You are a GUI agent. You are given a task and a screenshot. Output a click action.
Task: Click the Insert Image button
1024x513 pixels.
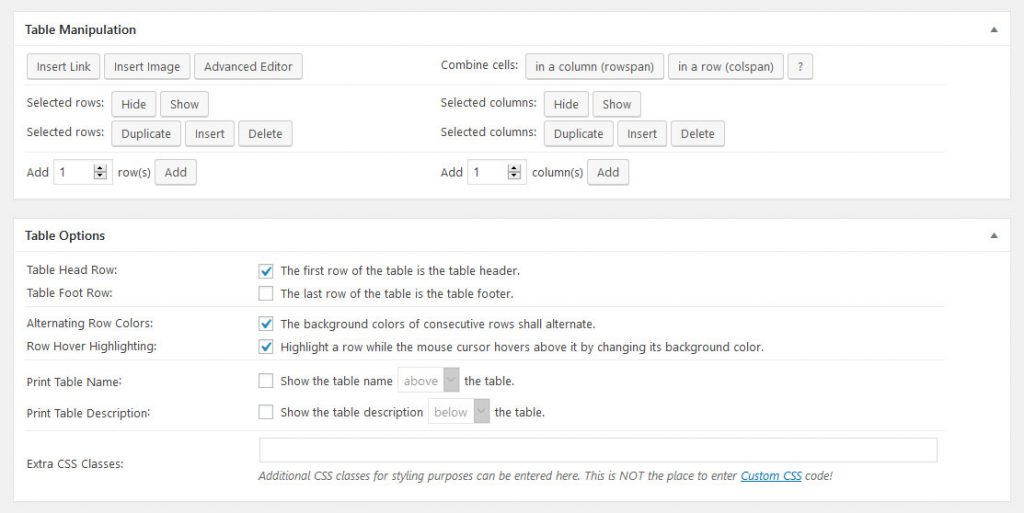(147, 67)
